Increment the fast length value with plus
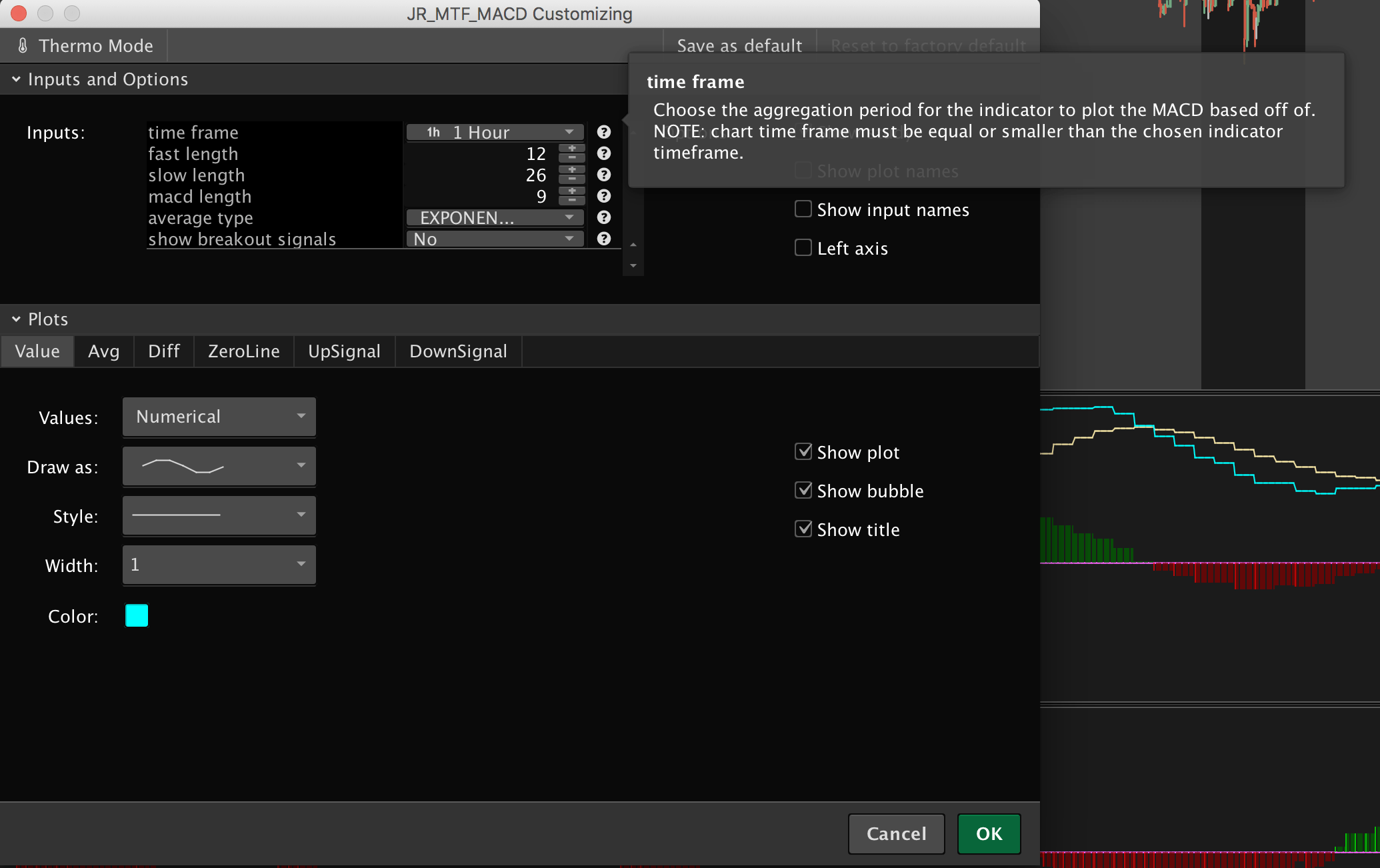 point(571,149)
